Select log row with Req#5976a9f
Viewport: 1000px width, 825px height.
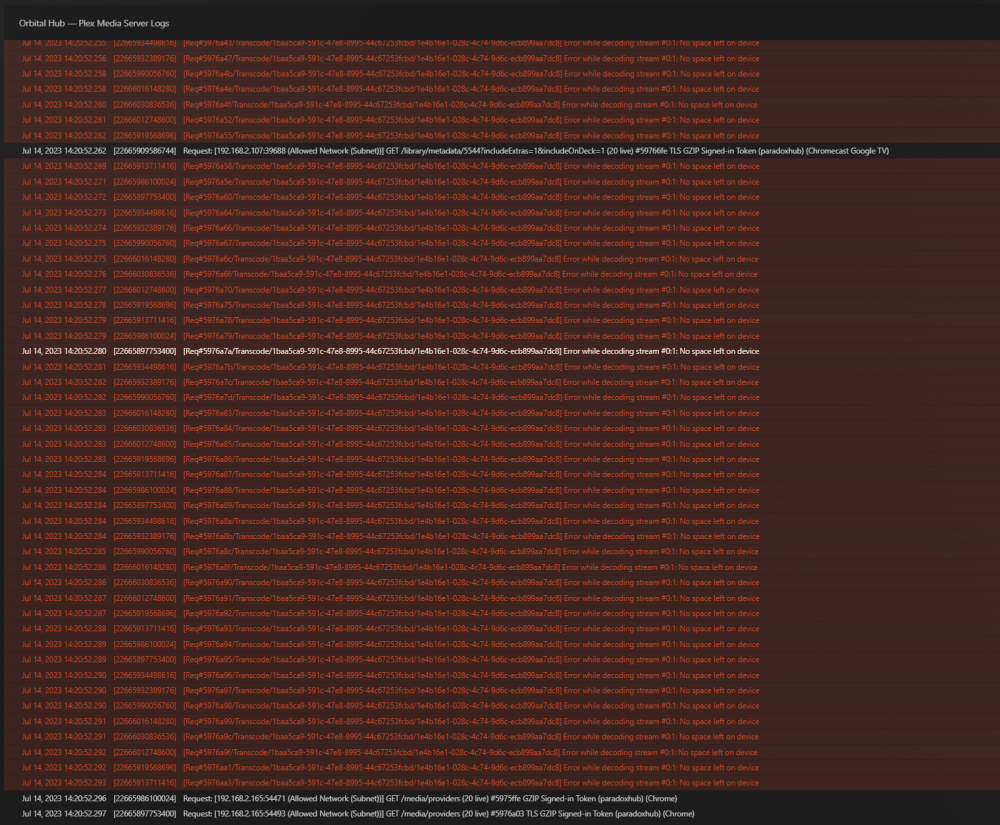click(500, 753)
